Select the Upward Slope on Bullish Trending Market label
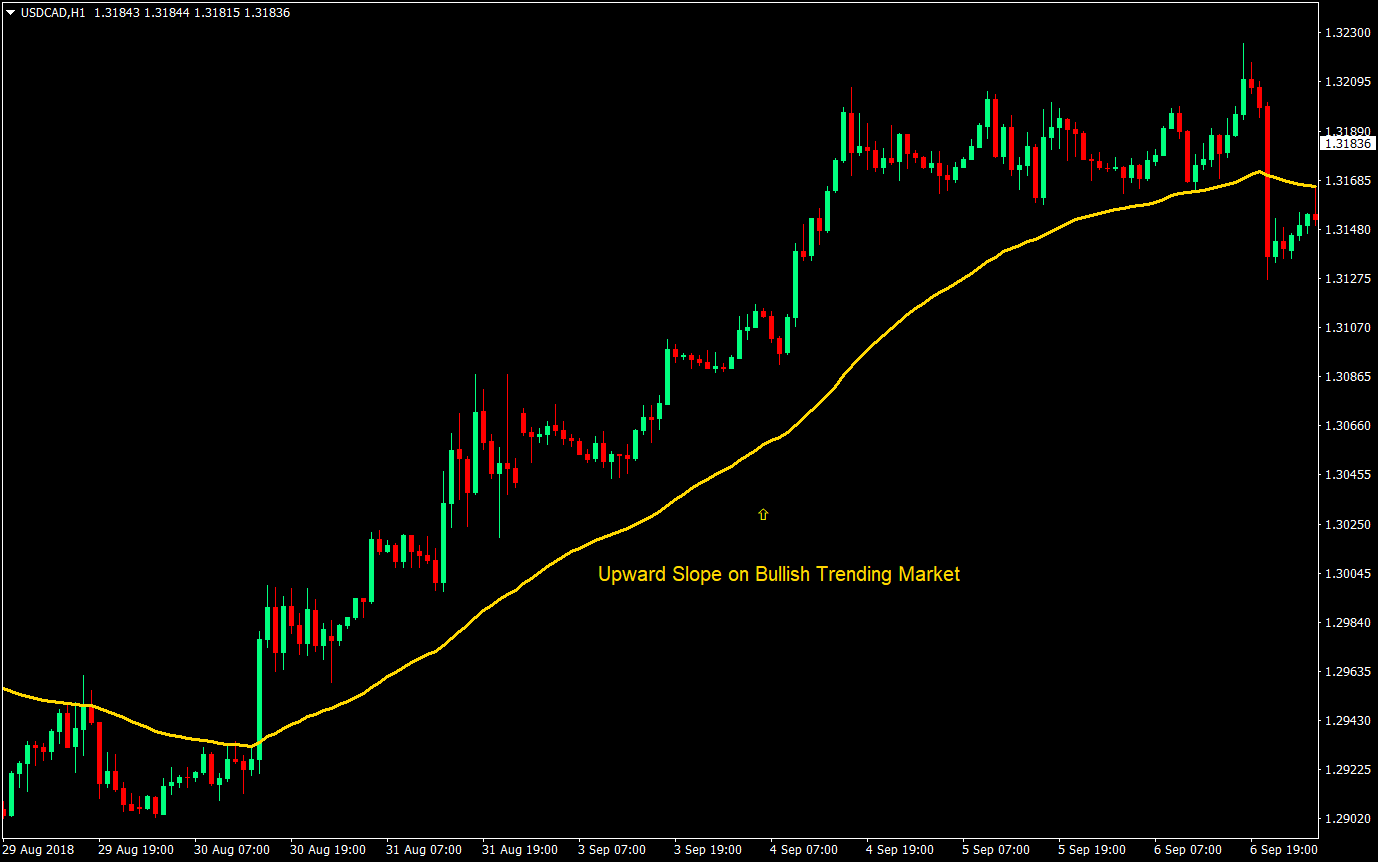The height and width of the screenshot is (862, 1378). 778,574
